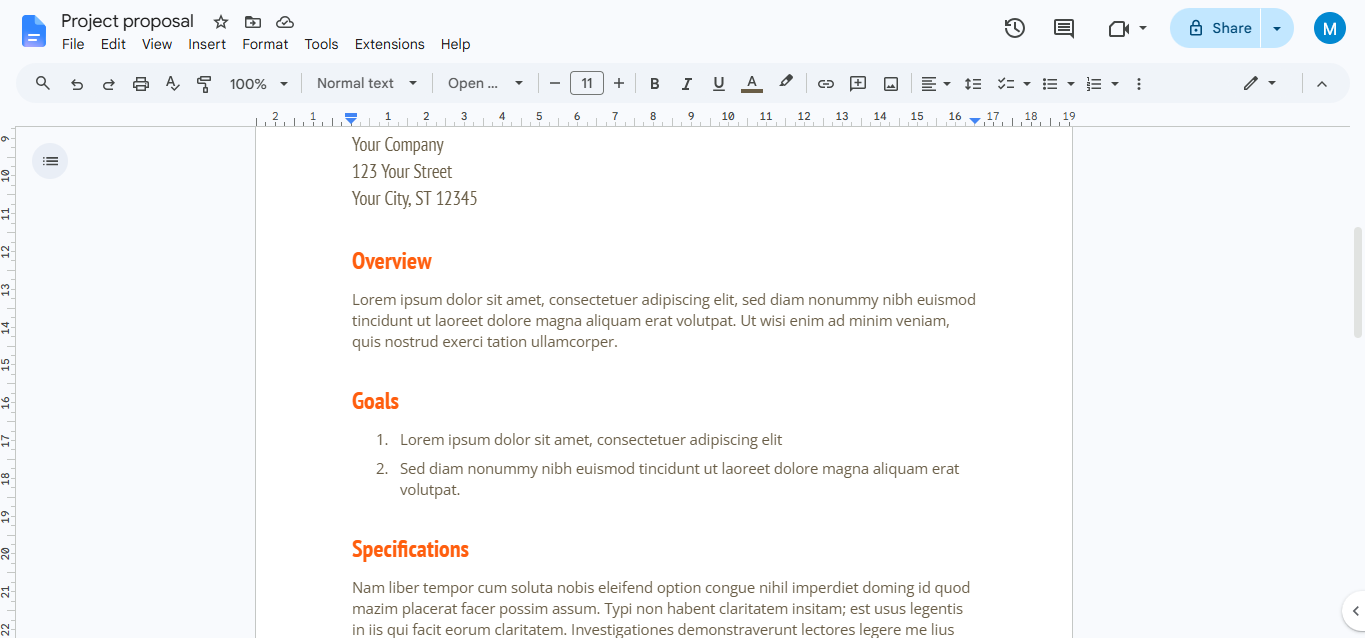Viewport: 1365px width, 638px height.
Task: Insert an image
Action: click(890, 84)
